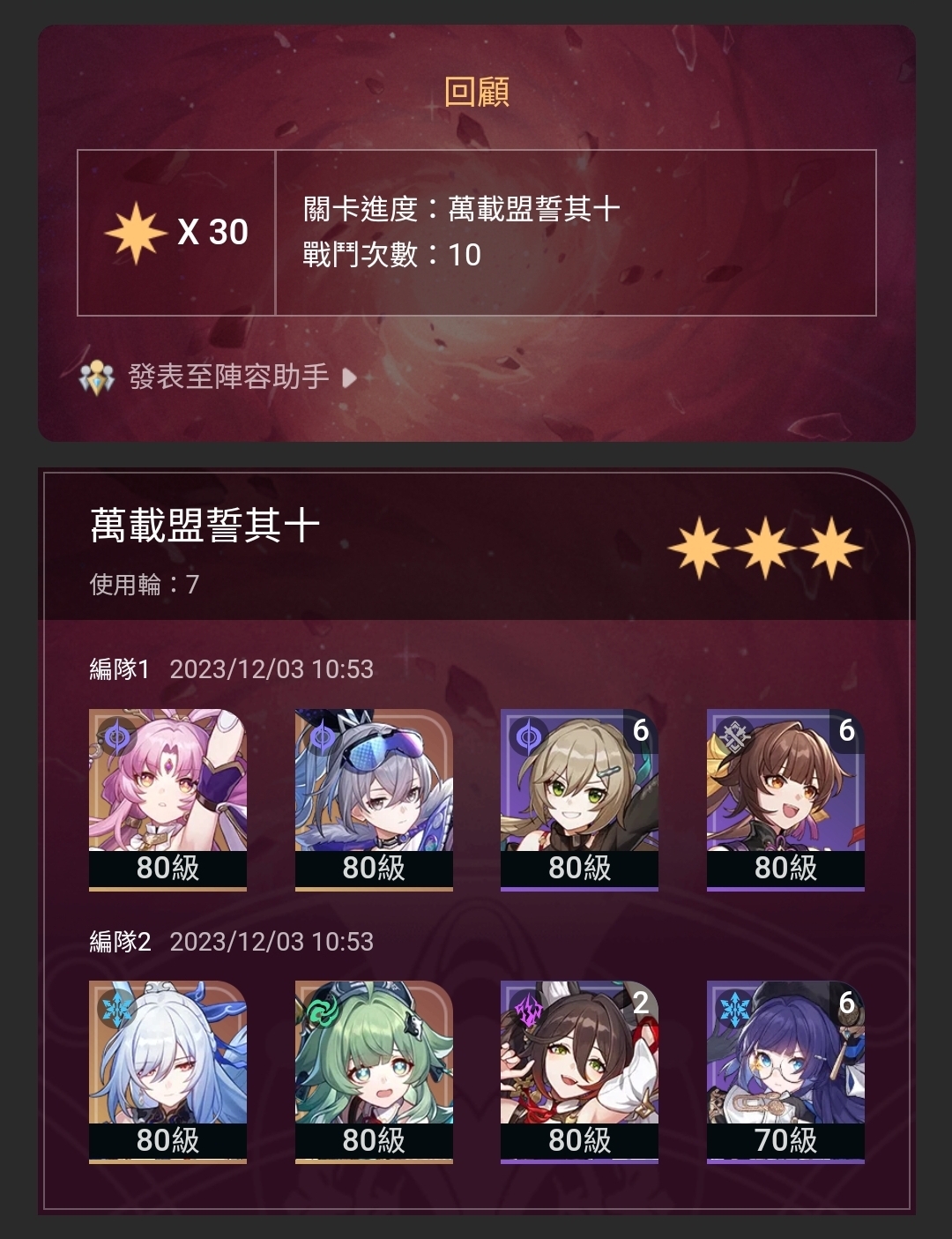The width and height of the screenshot is (952, 1239).
Task: Click the 回顧 title at top
Action: (477, 91)
